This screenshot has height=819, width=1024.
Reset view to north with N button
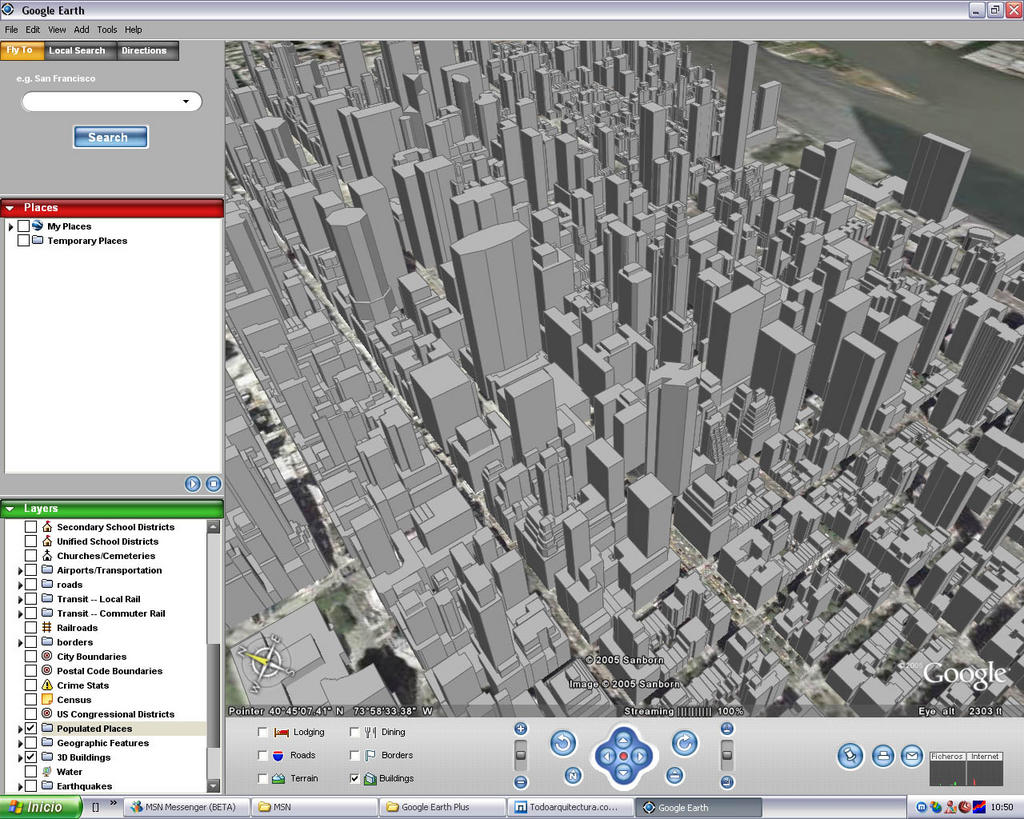pyautogui.click(x=573, y=775)
